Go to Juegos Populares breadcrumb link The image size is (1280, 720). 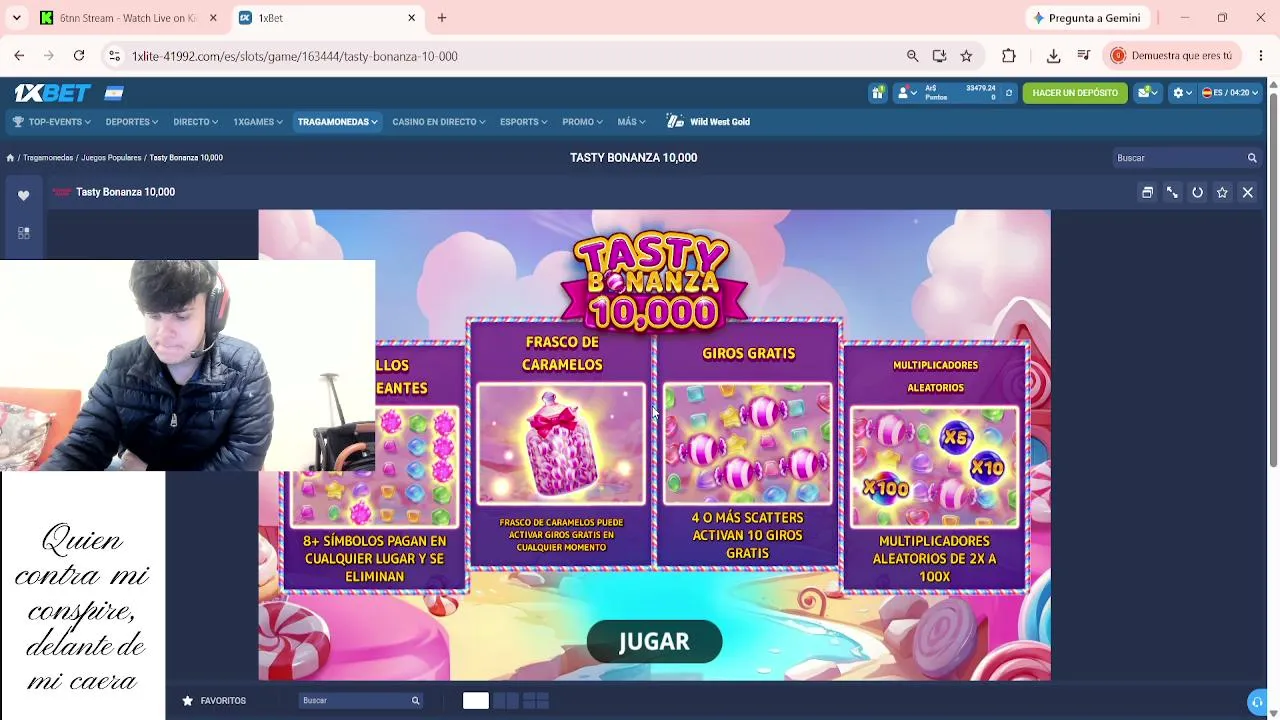coord(111,158)
